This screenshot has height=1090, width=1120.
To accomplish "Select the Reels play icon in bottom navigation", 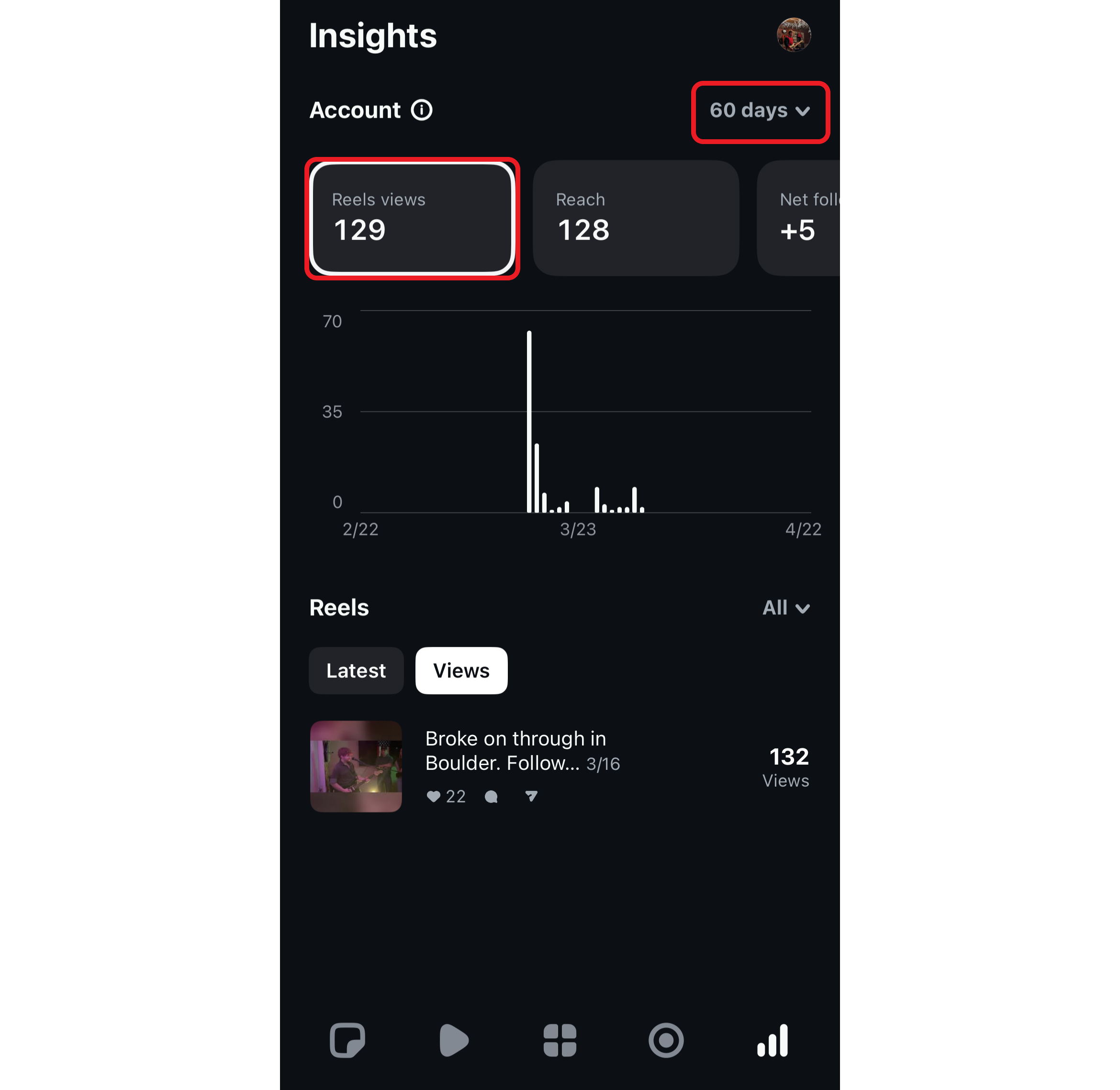I will coord(453,1041).
